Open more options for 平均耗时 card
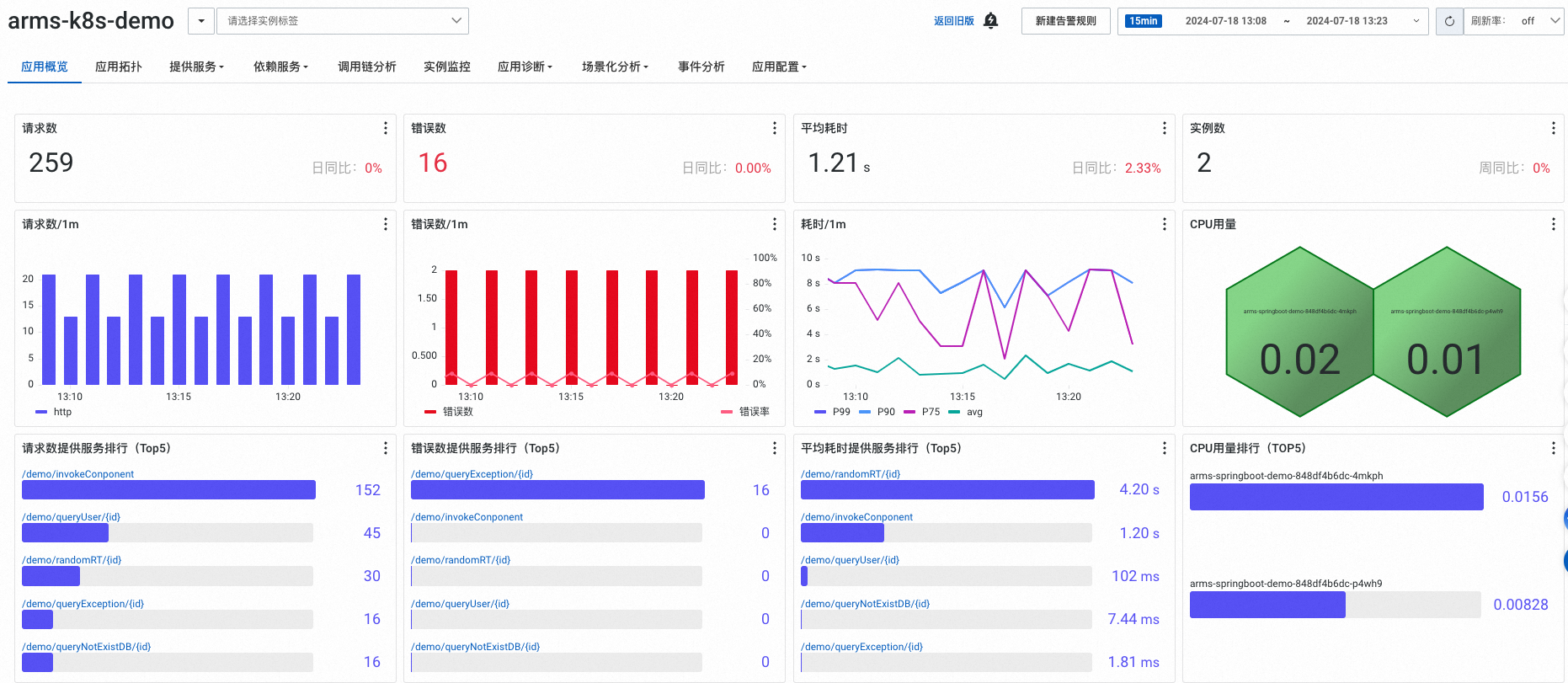1568x683 pixels. pos(1165,128)
